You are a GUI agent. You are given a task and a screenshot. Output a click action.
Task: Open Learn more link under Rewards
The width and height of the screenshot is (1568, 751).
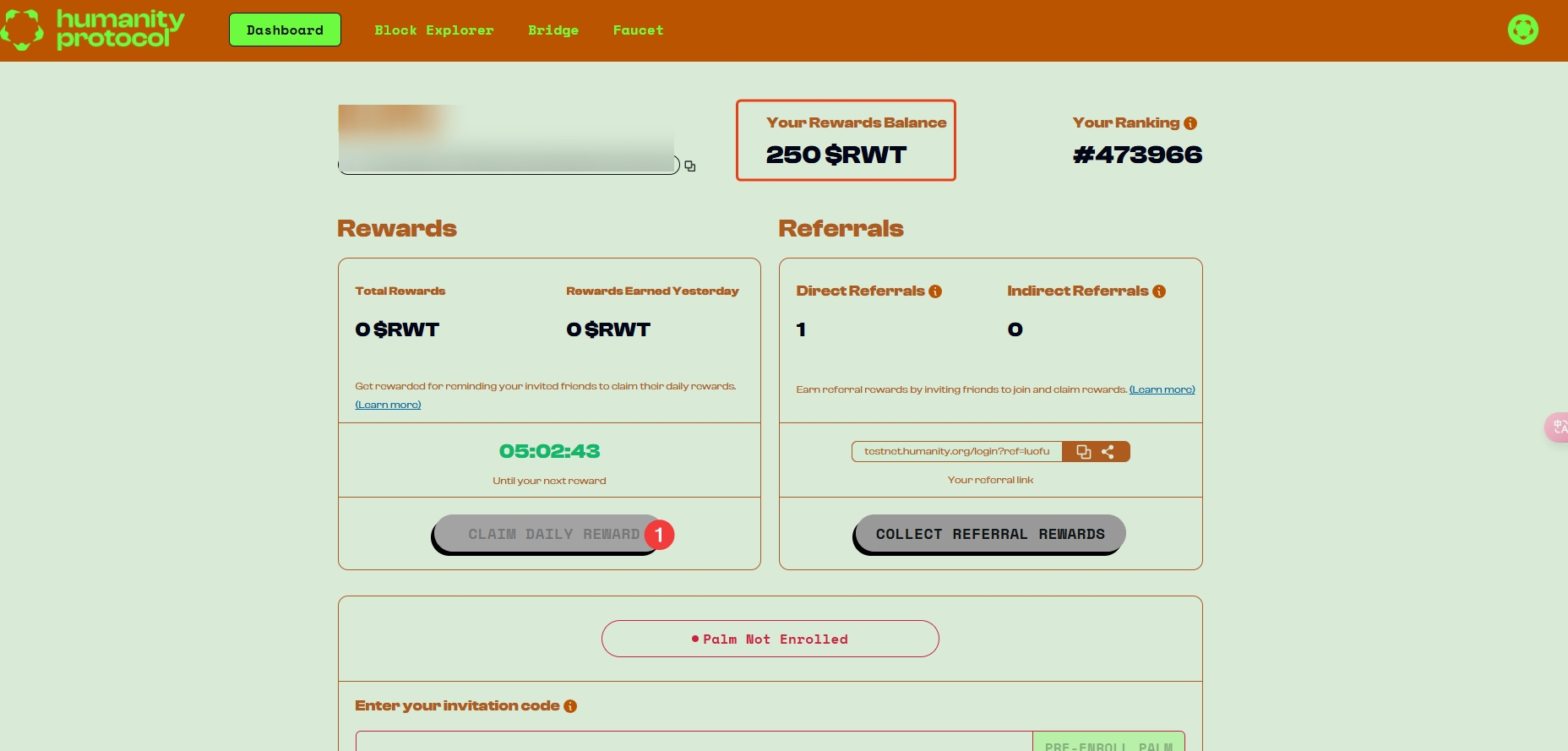click(388, 405)
